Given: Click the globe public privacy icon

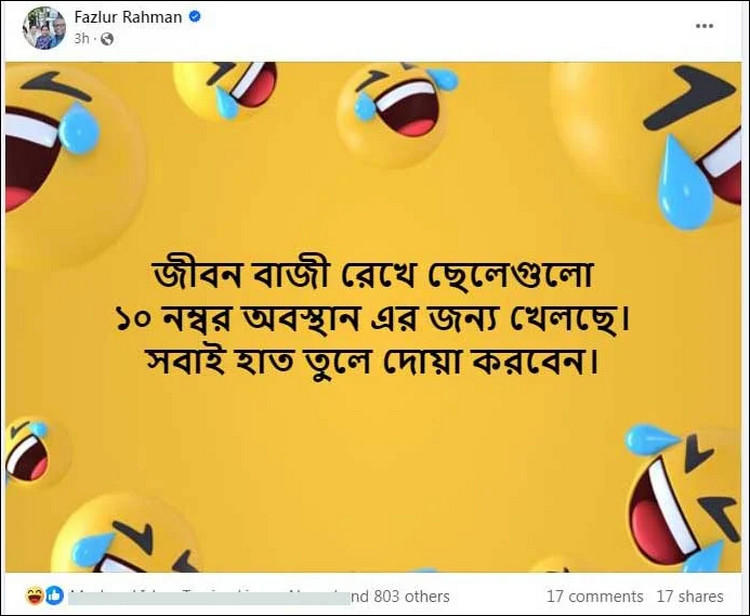Looking at the screenshot, I should coord(107,39).
